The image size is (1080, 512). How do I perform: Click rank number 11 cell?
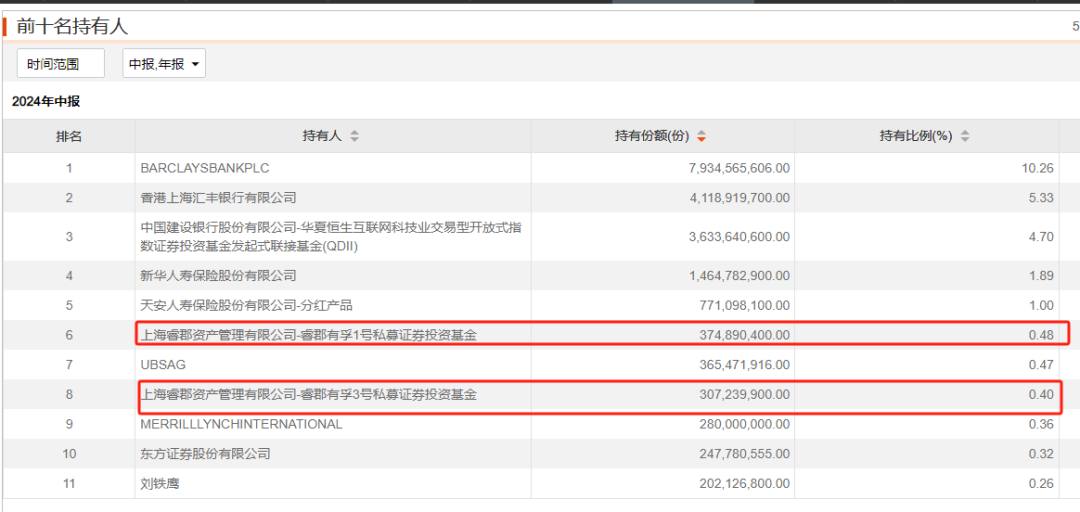69,484
